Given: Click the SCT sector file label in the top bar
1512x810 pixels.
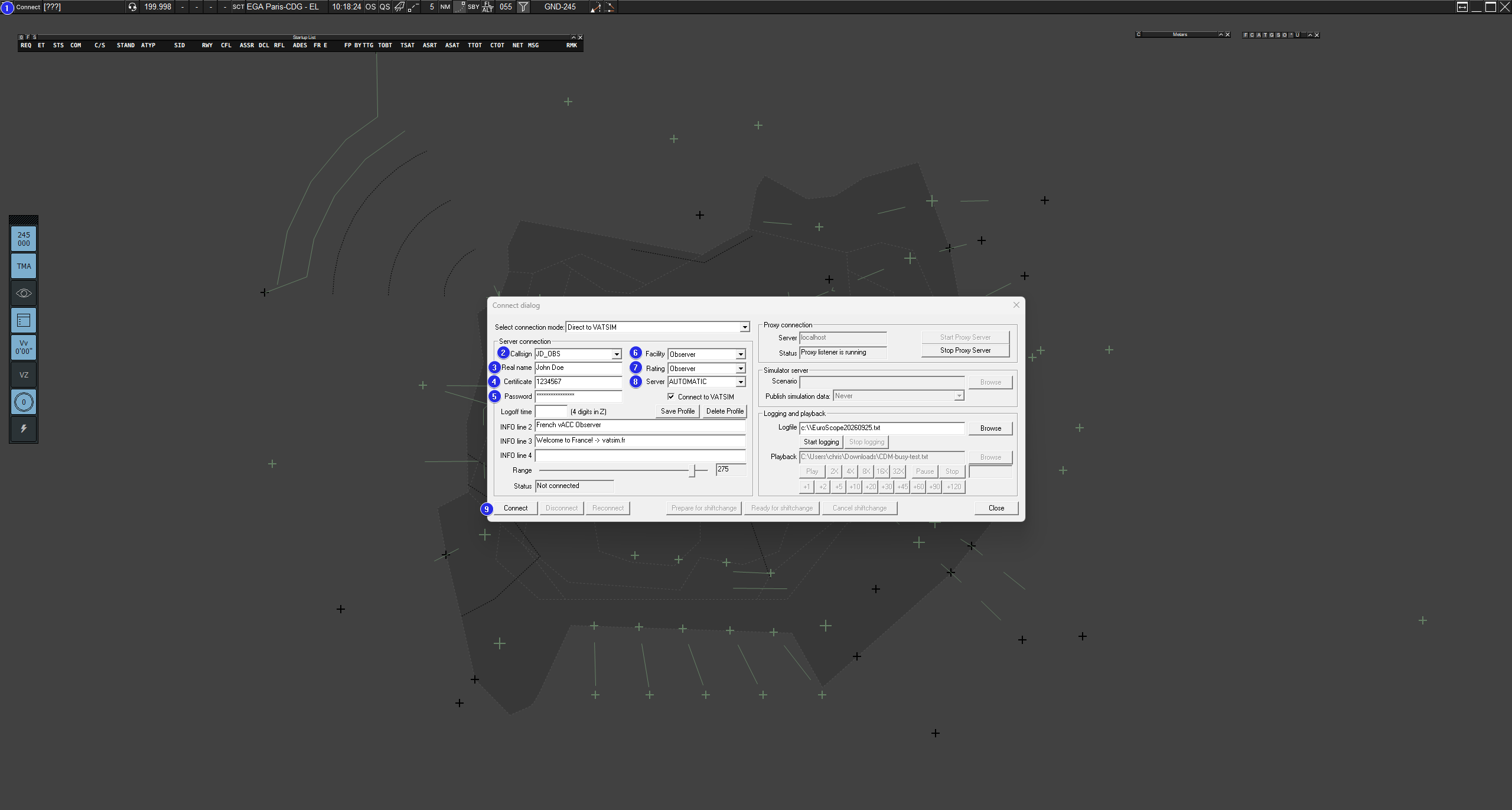Looking at the screenshot, I should [x=239, y=7].
